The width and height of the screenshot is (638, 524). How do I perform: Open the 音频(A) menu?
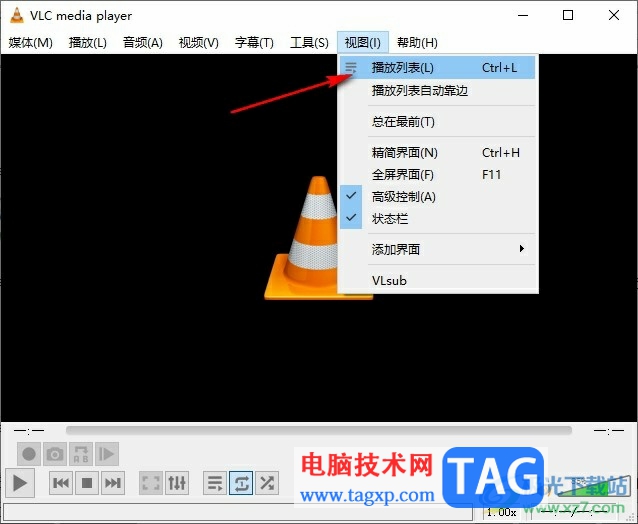143,42
